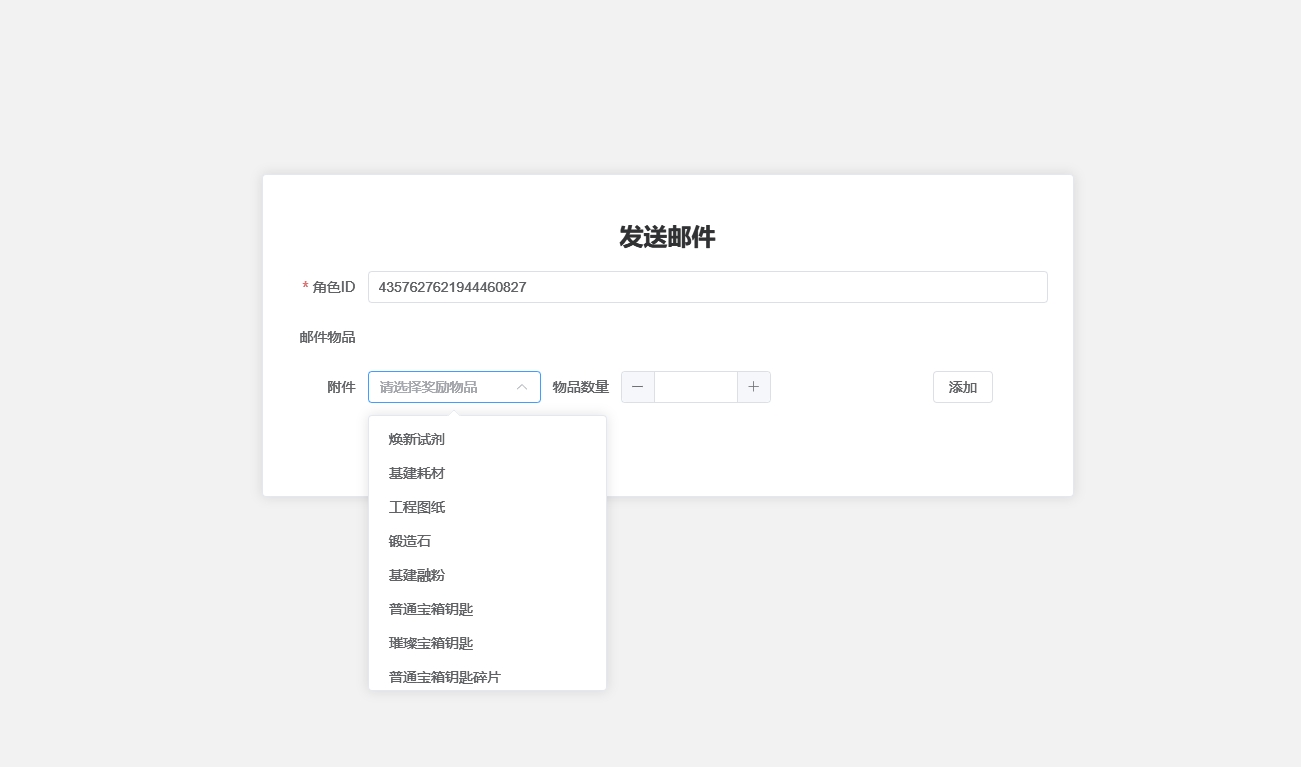Click the 邮件物品 label
This screenshot has height=767, width=1301.
(327, 337)
